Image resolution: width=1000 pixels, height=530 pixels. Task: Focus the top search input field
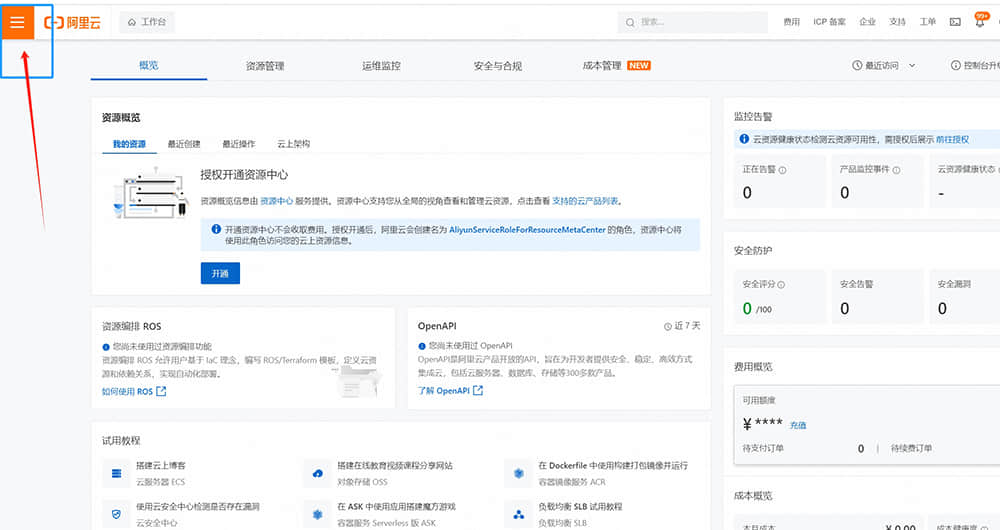(x=693, y=22)
